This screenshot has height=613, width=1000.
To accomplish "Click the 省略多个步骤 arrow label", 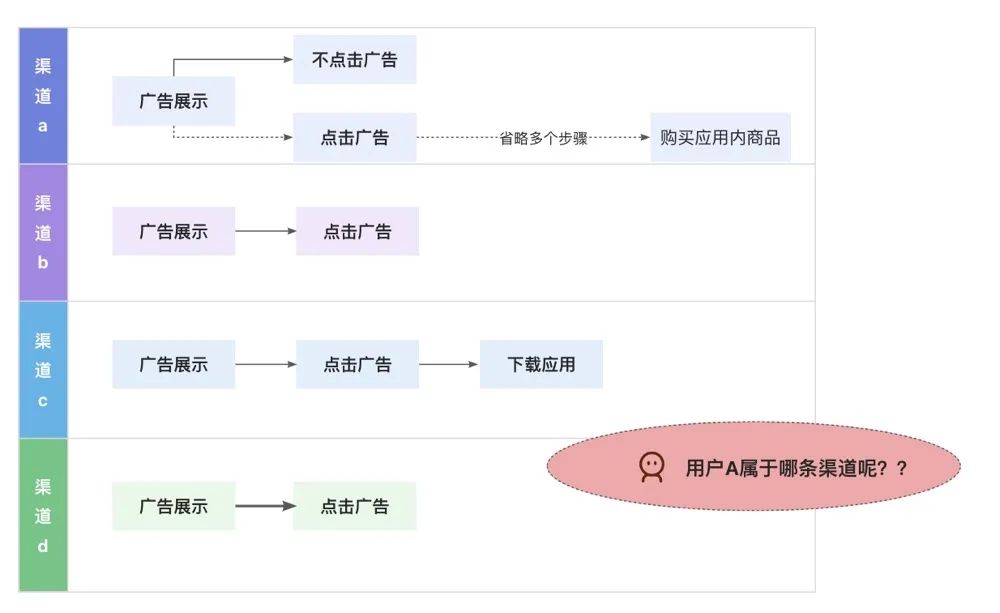I will click(x=543, y=139).
